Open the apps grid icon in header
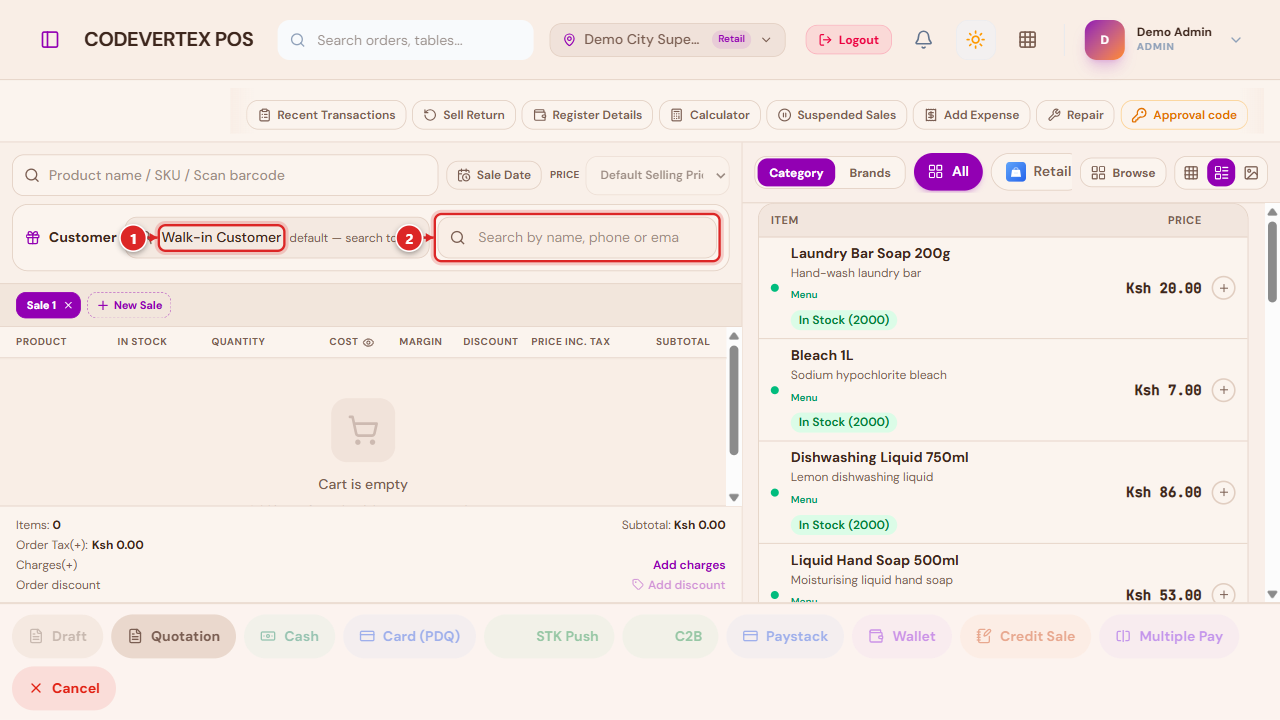The height and width of the screenshot is (720, 1280). [x=1027, y=40]
